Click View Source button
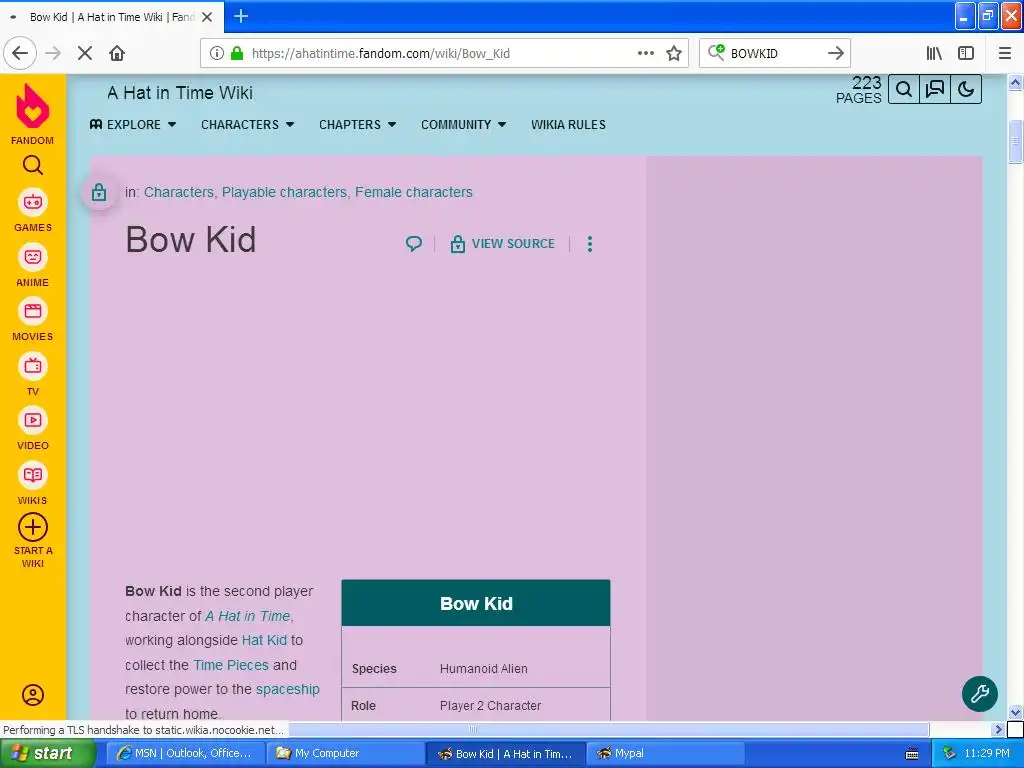This screenshot has width=1024, height=768. coord(502,244)
